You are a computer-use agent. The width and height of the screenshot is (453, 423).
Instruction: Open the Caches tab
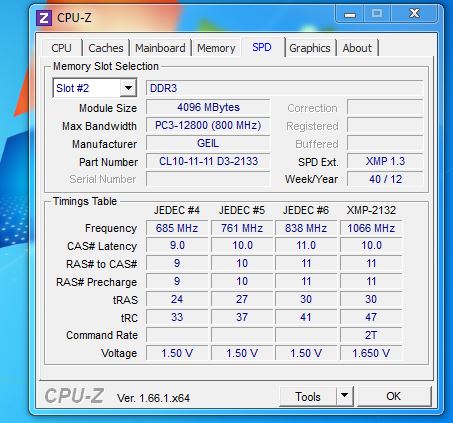106,48
